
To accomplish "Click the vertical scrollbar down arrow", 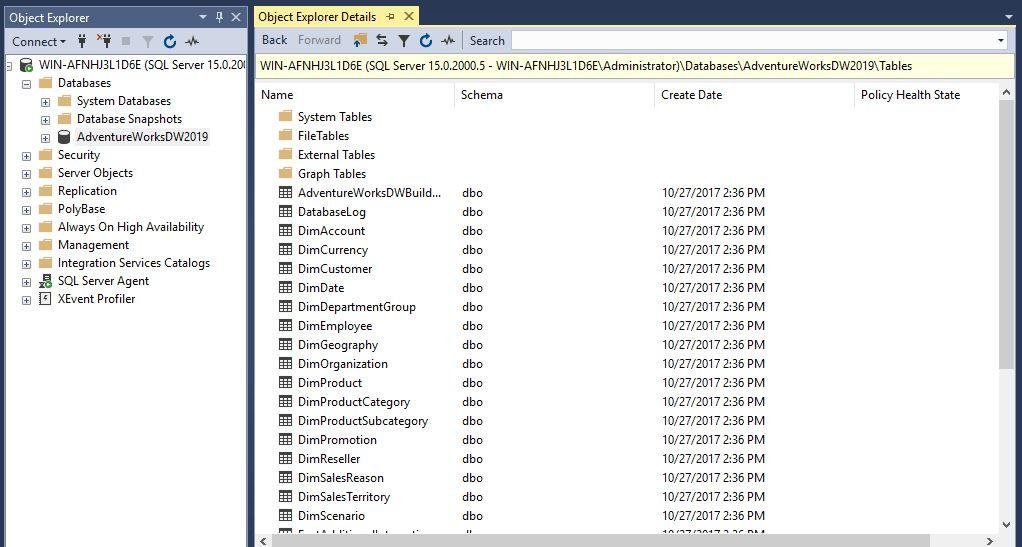I will [x=1006, y=525].
